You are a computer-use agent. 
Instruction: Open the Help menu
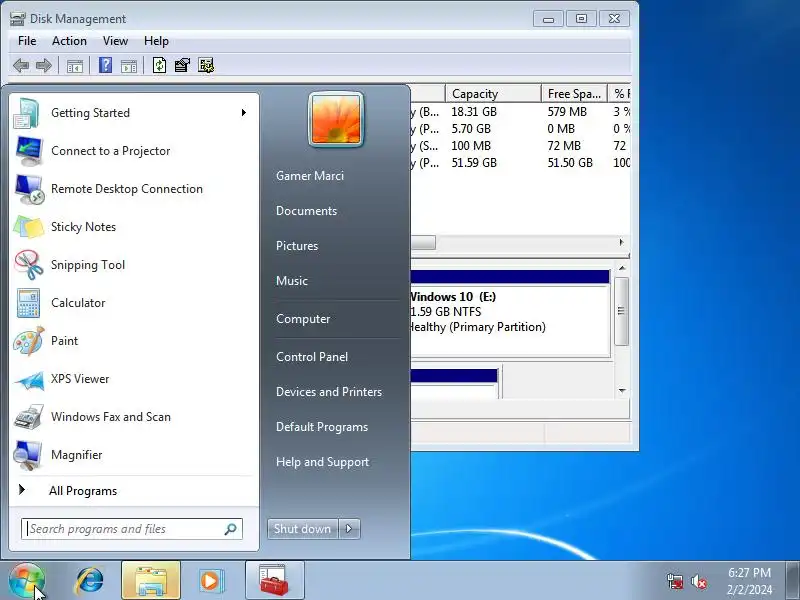[x=156, y=41]
